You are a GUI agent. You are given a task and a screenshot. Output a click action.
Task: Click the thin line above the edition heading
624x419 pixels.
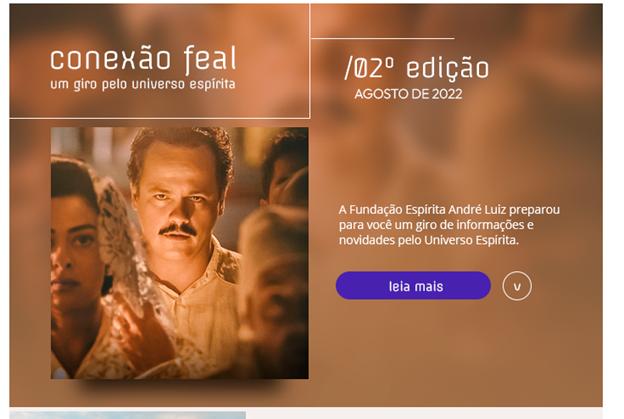tap(382, 39)
